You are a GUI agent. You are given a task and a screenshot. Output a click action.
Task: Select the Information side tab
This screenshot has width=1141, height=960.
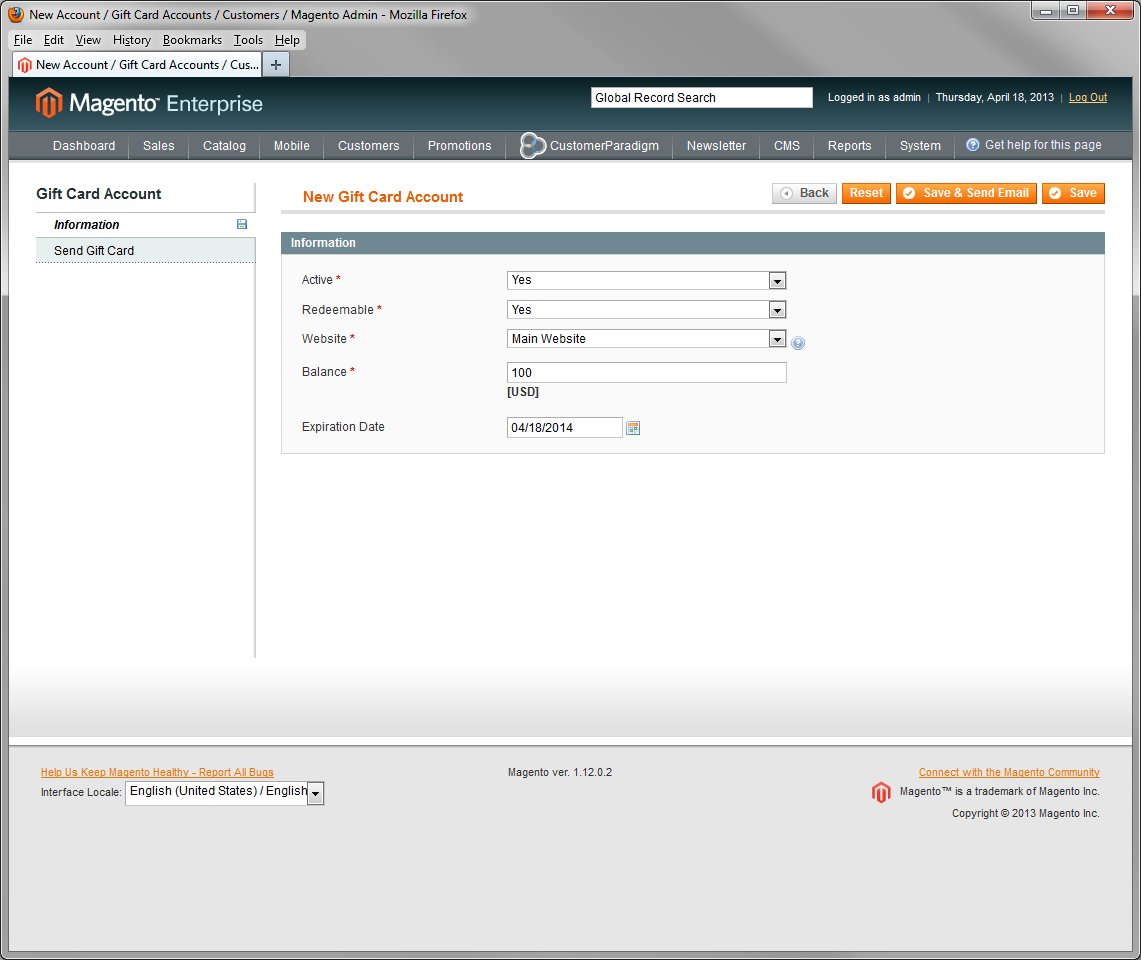(146, 225)
